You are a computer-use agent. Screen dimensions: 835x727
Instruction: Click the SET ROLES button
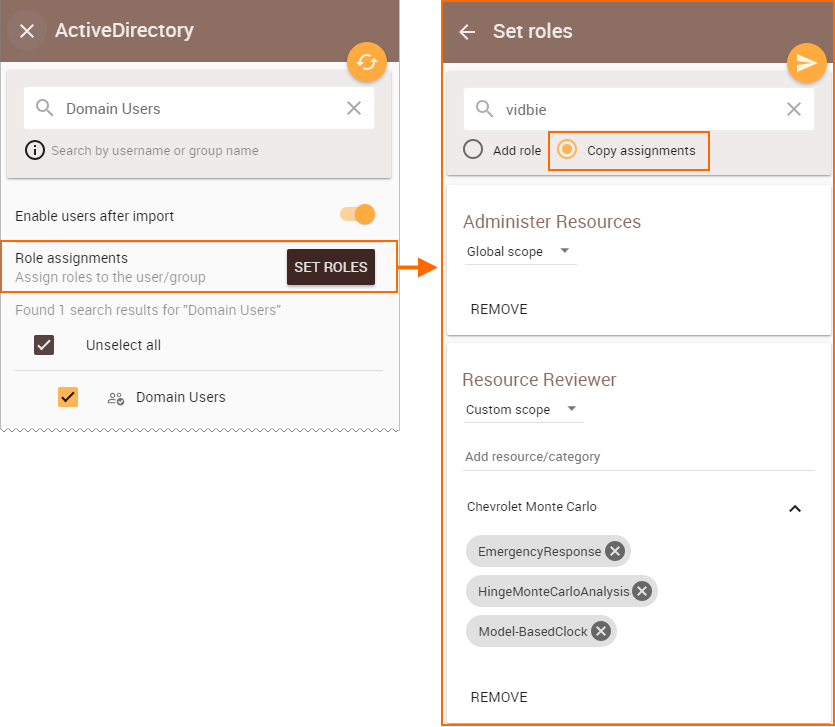331,267
